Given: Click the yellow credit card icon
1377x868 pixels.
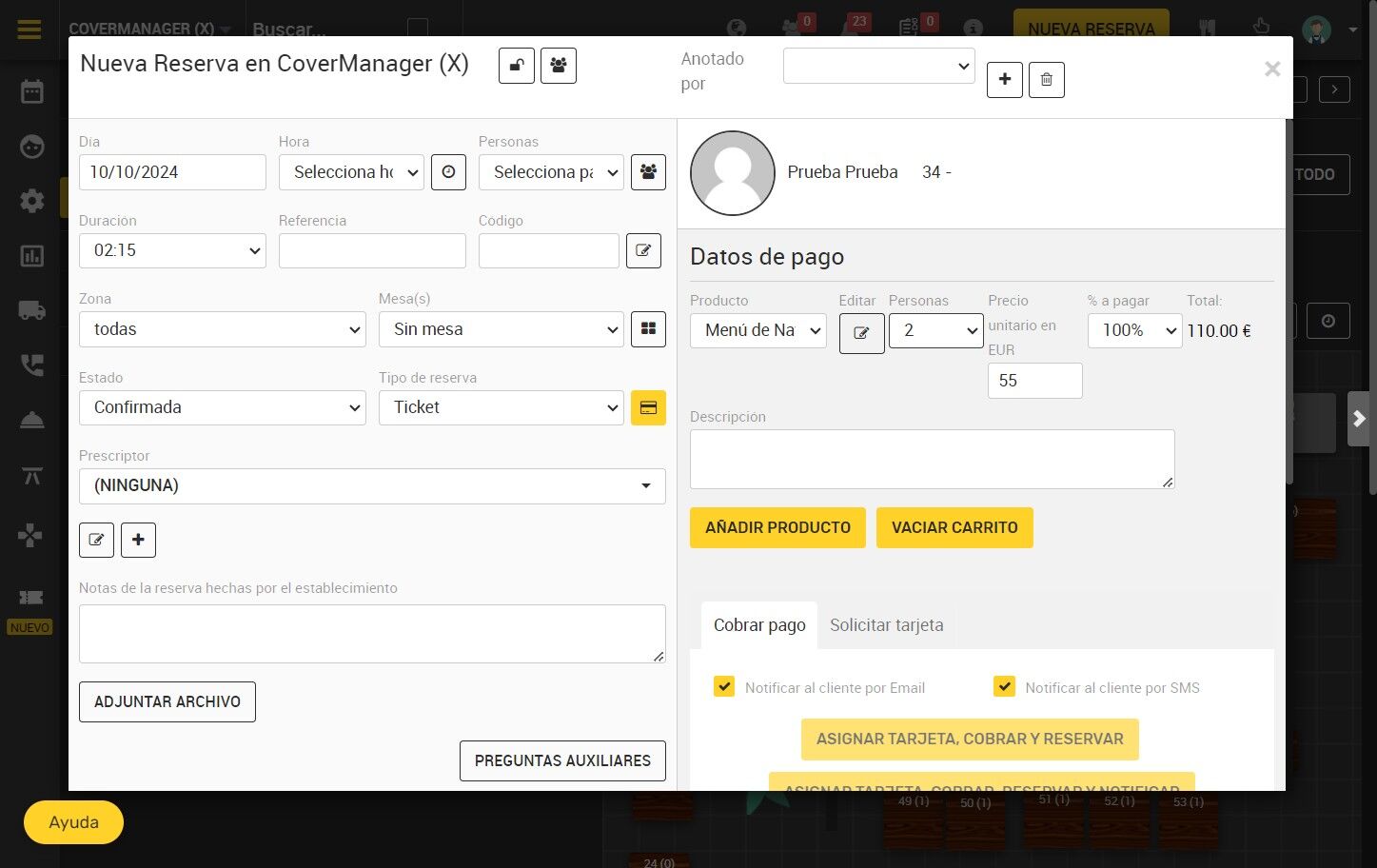Looking at the screenshot, I should click(x=648, y=407).
